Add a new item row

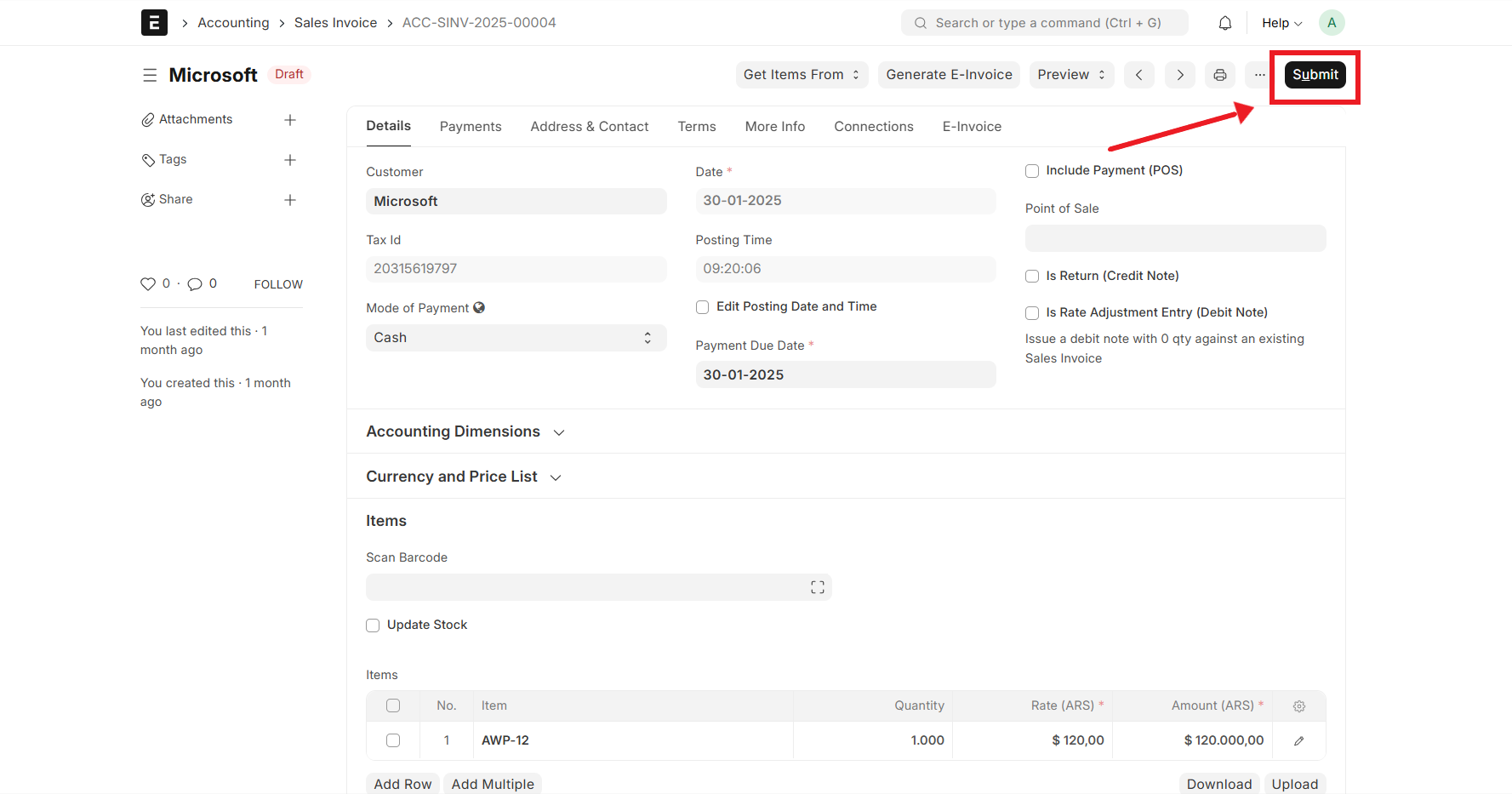click(402, 783)
